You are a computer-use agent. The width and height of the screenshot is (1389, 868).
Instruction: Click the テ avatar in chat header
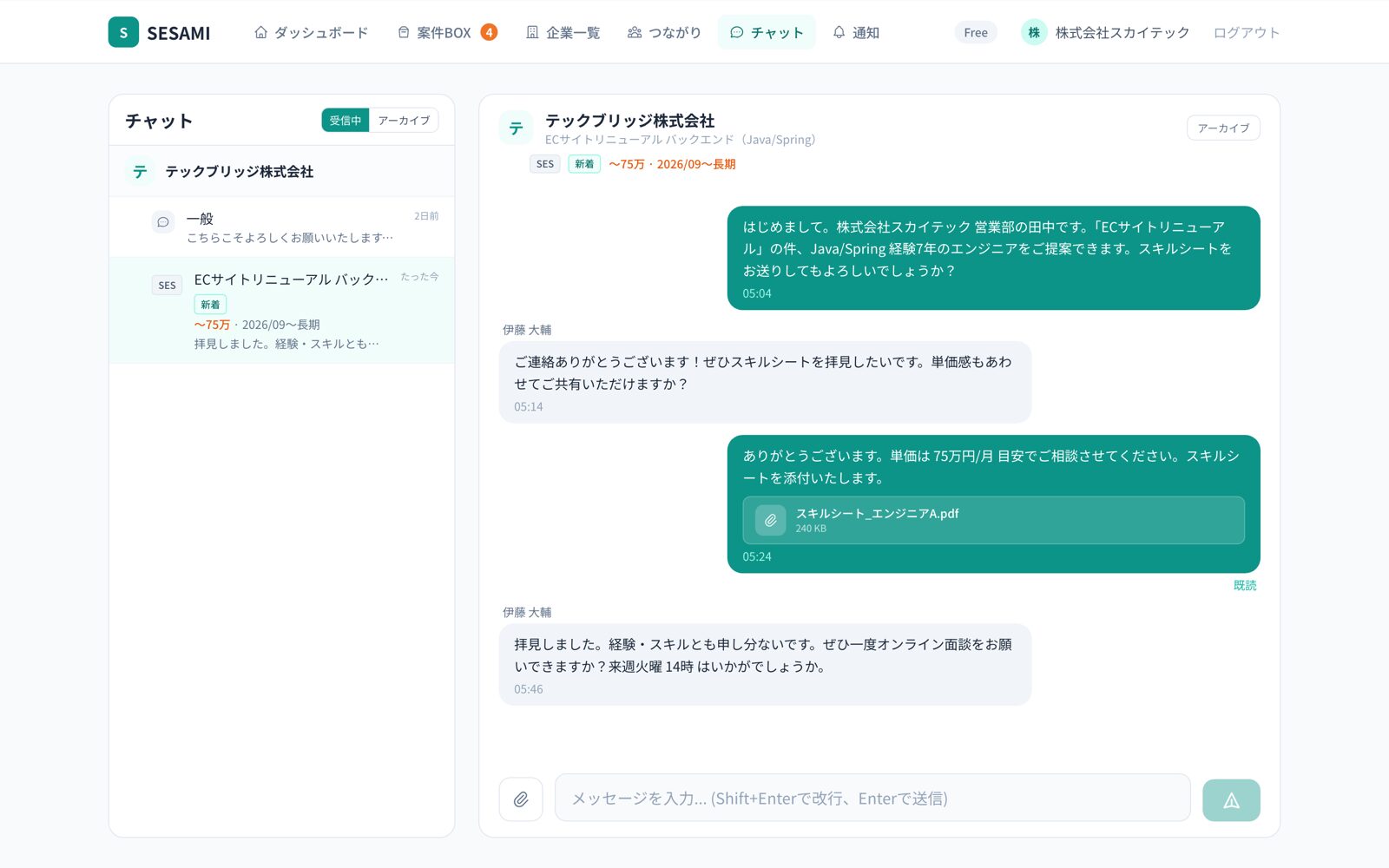517,128
